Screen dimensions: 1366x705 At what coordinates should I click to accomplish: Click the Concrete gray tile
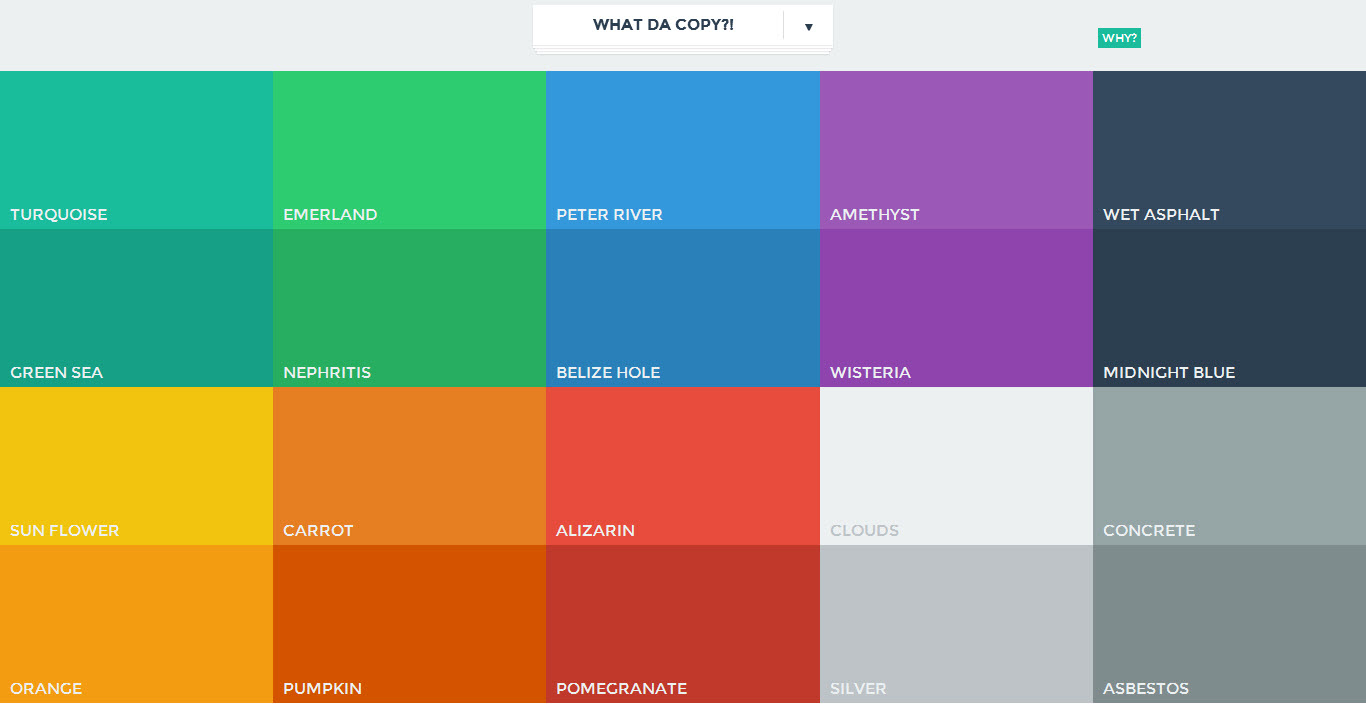(1229, 466)
